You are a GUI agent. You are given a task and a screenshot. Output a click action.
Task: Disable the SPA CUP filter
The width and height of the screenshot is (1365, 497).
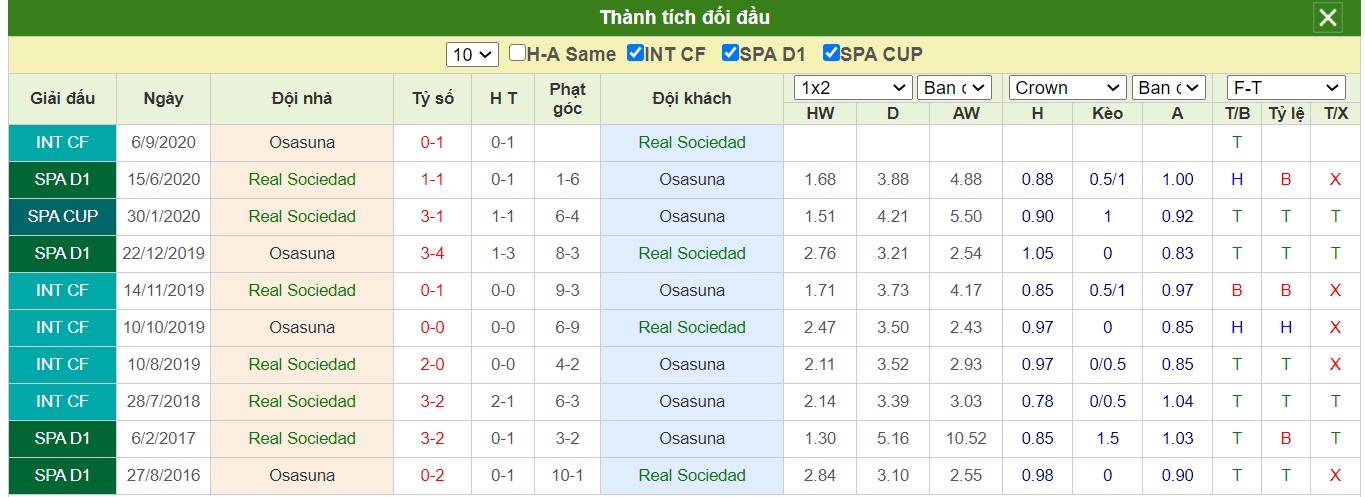(831, 53)
